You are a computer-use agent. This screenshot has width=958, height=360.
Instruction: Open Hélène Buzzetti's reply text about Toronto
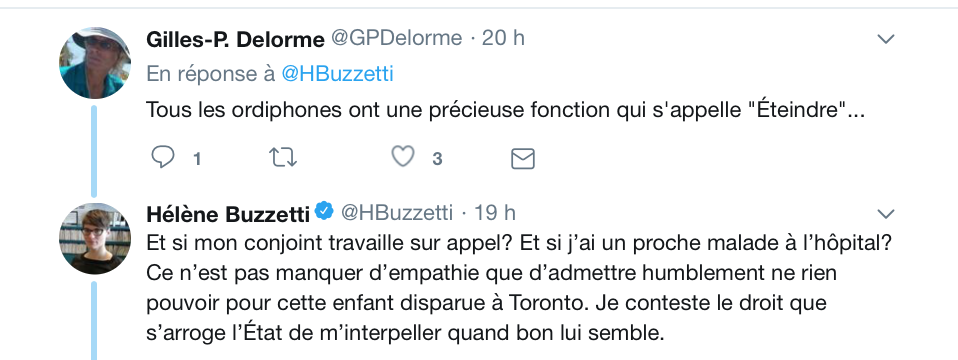pyautogui.click(x=519, y=288)
